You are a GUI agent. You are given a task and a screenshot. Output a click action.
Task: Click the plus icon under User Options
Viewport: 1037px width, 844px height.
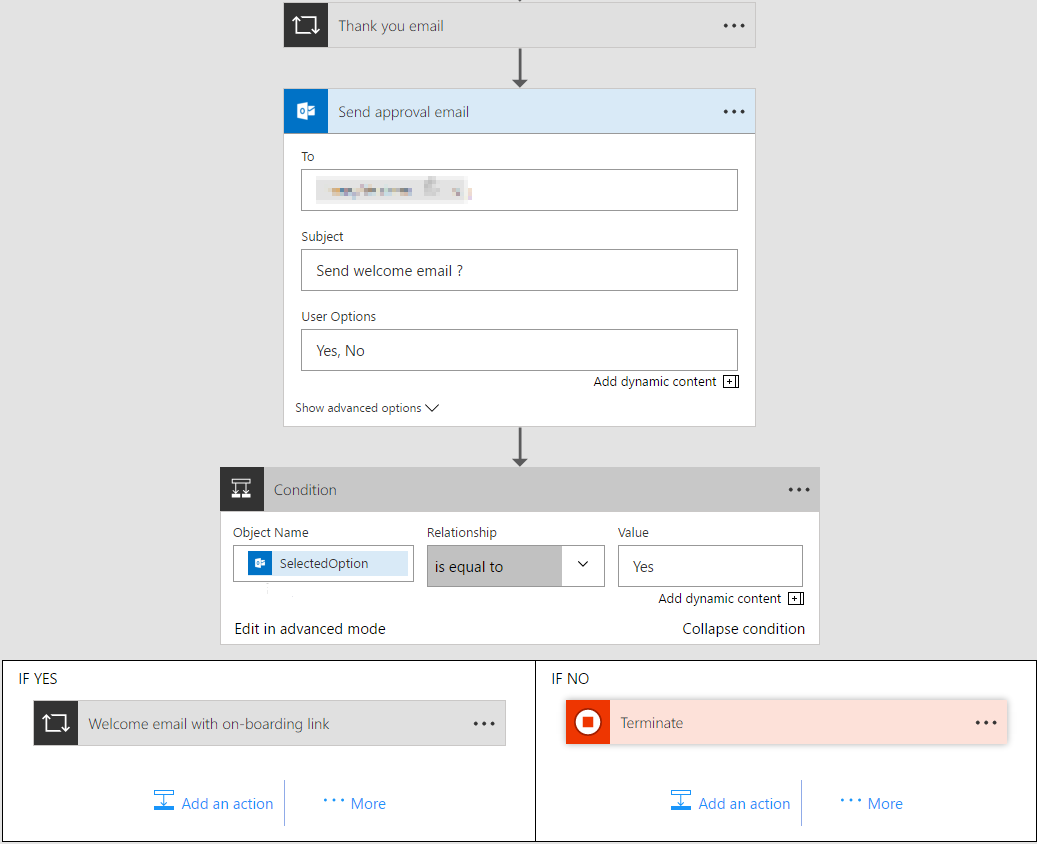coord(731,382)
